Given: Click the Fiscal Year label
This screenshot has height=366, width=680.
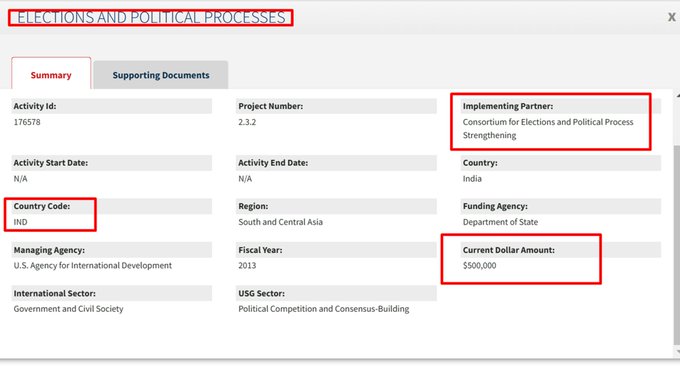Looking at the screenshot, I should (x=260, y=250).
